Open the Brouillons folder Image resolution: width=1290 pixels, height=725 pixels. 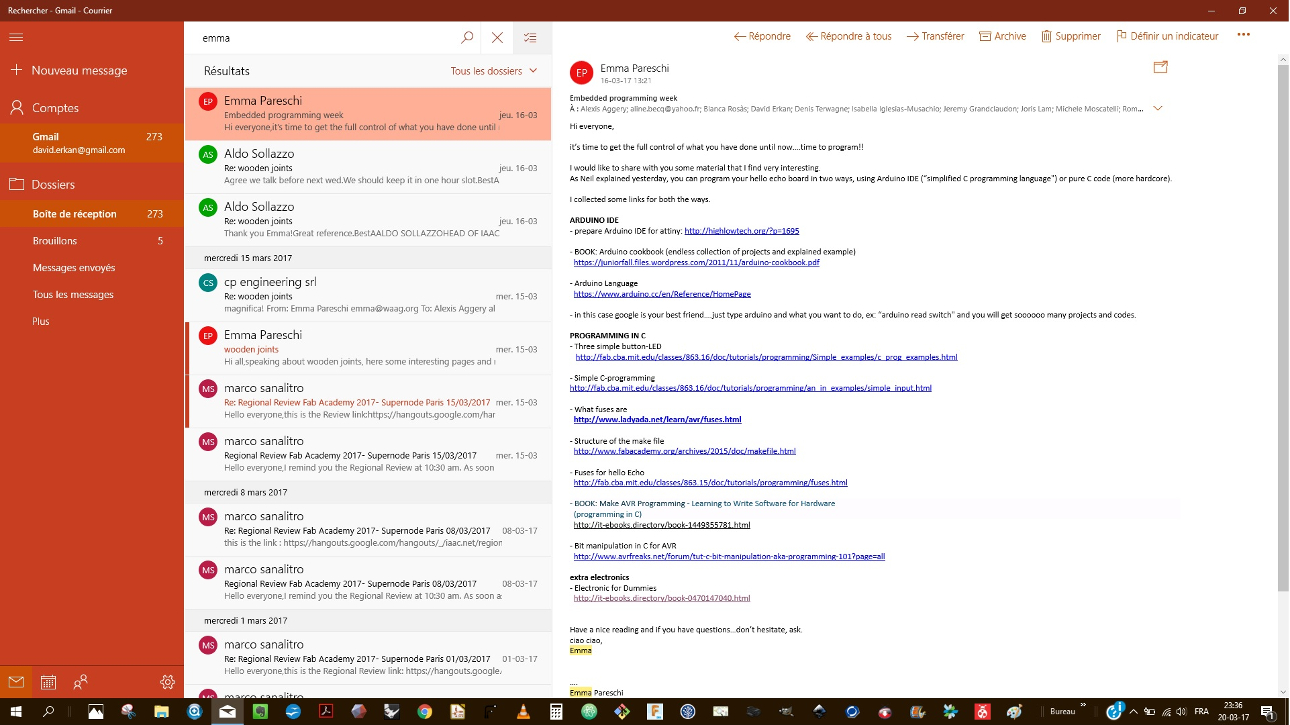pyautogui.click(x=92, y=241)
